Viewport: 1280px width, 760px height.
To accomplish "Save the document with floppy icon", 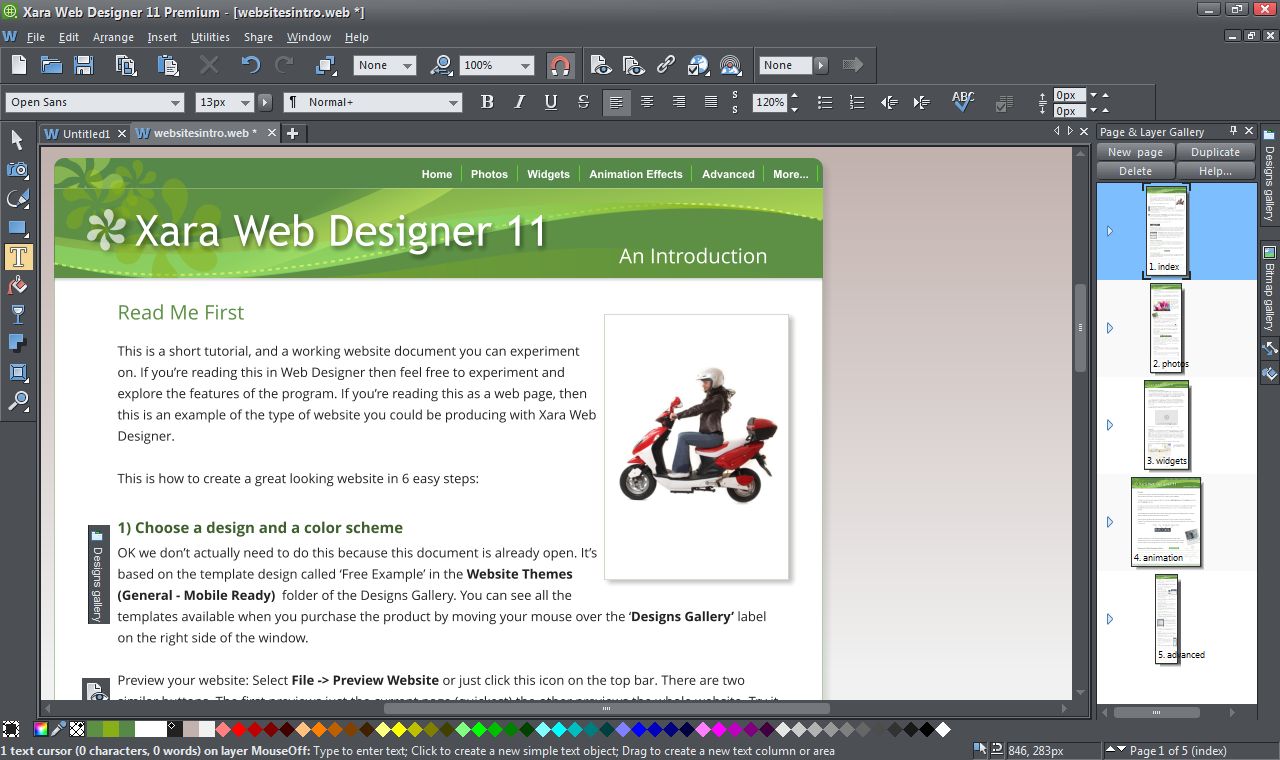I will (x=83, y=65).
